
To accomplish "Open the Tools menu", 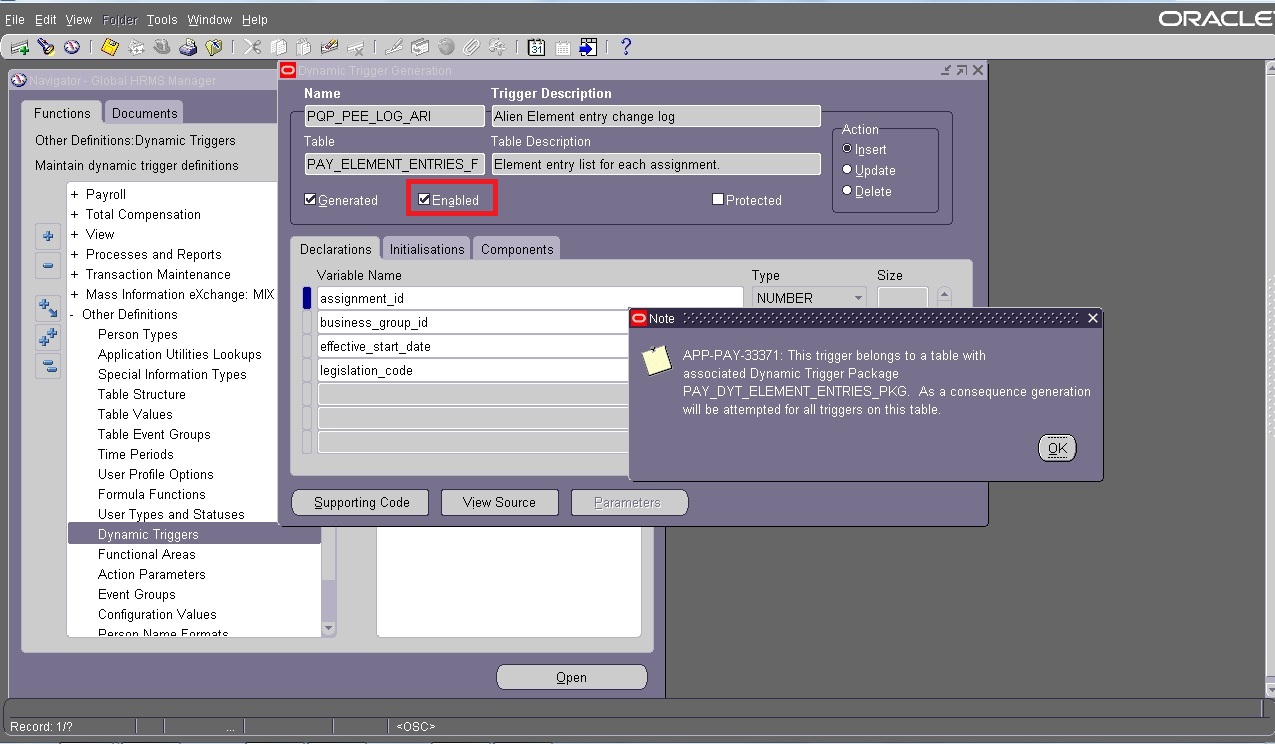I will click(x=161, y=18).
